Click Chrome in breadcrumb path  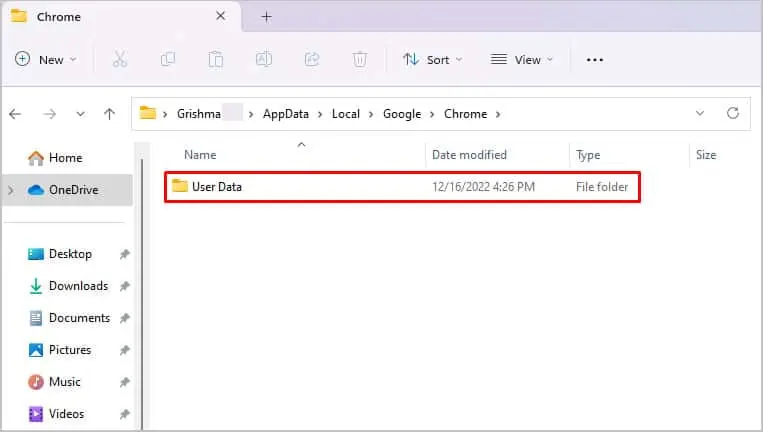click(465, 114)
